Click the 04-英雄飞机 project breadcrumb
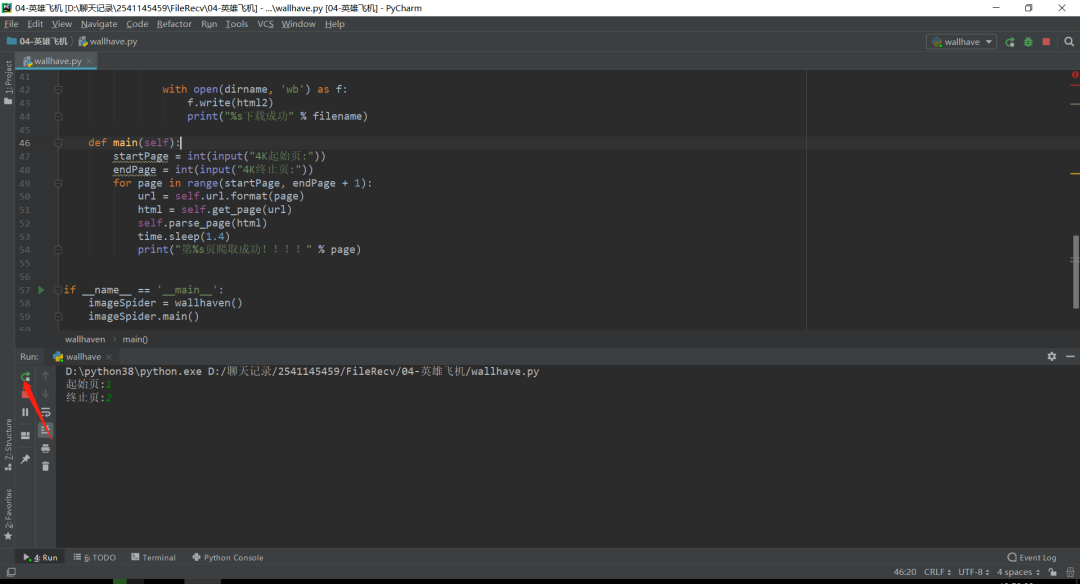This screenshot has height=584, width=1080. (37, 41)
